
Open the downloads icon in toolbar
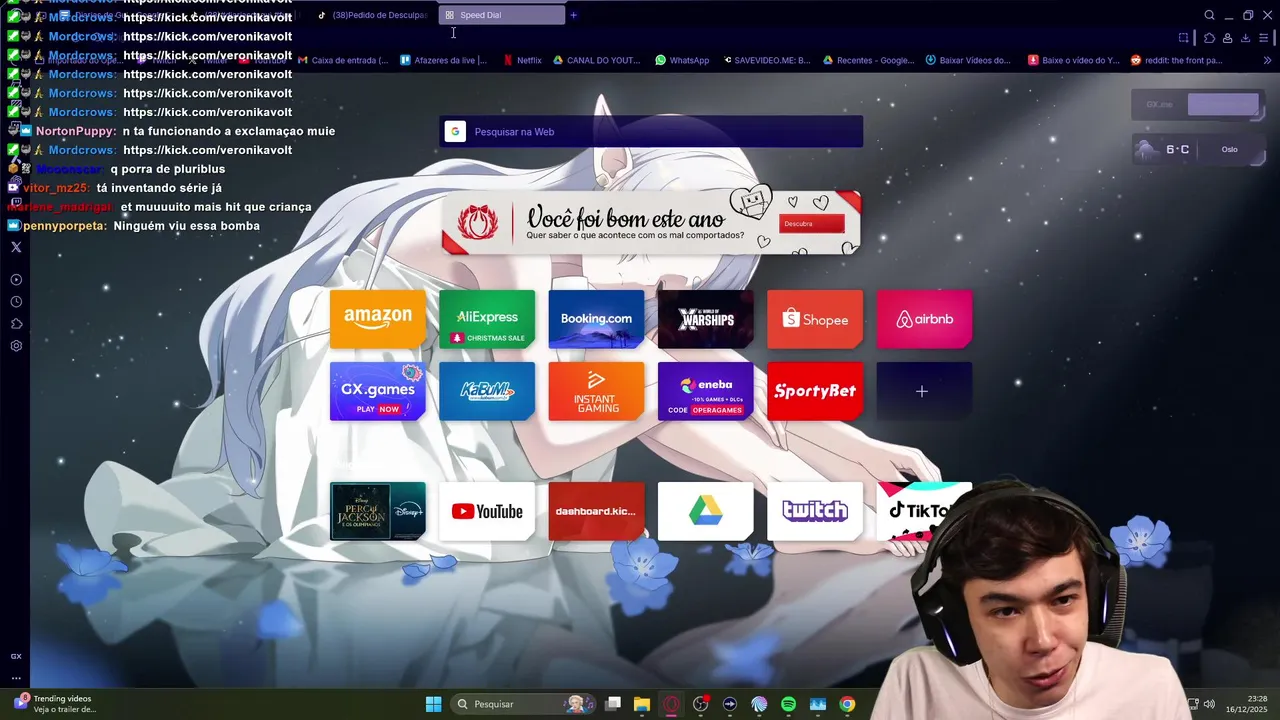point(1245,38)
